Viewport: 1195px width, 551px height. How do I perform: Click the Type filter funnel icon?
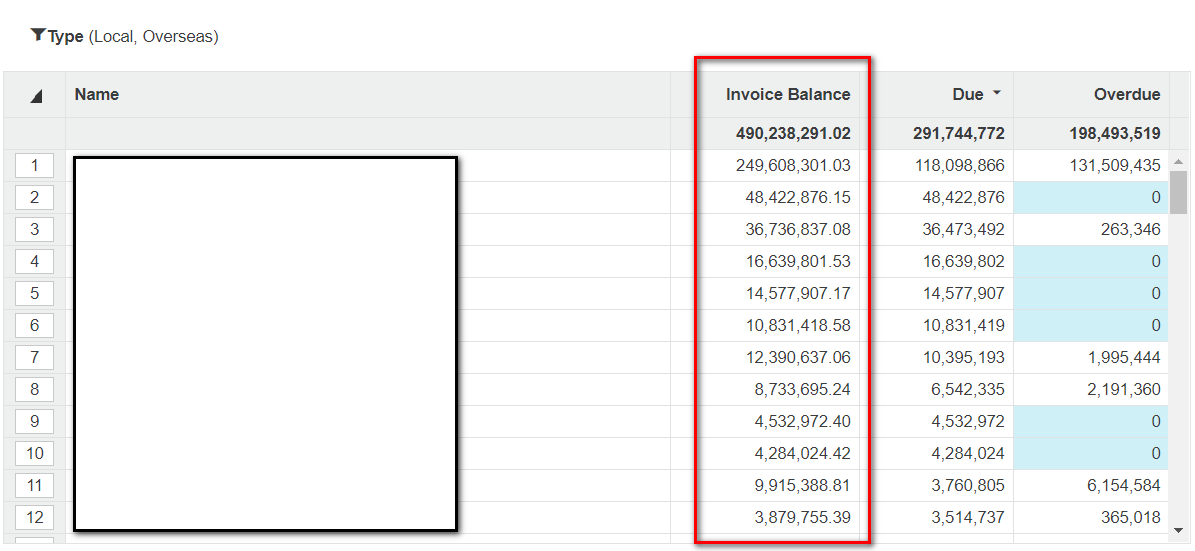click(37, 35)
